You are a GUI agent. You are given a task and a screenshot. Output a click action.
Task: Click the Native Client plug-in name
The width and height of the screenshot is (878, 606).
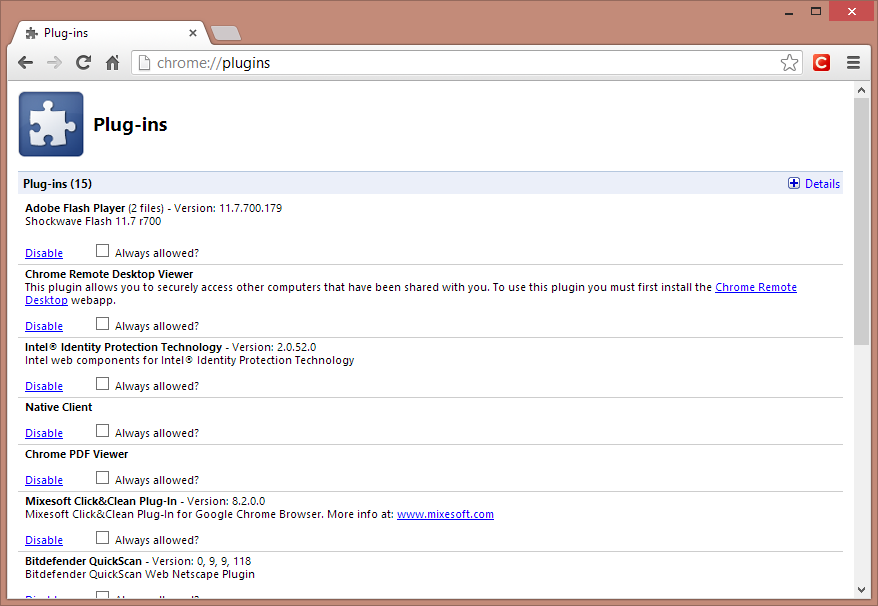[x=58, y=407]
